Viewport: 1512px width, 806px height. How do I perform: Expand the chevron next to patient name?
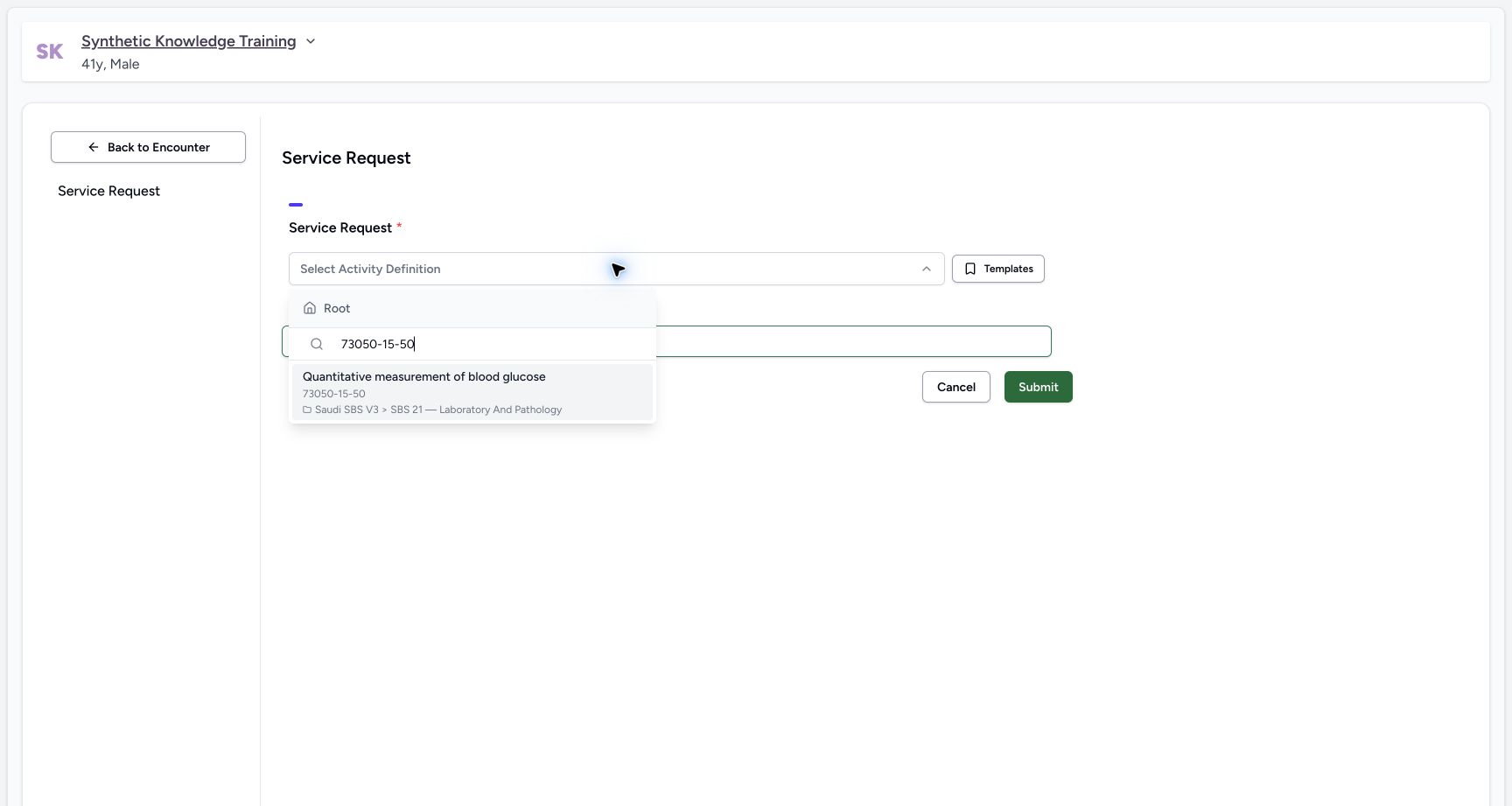click(x=310, y=41)
